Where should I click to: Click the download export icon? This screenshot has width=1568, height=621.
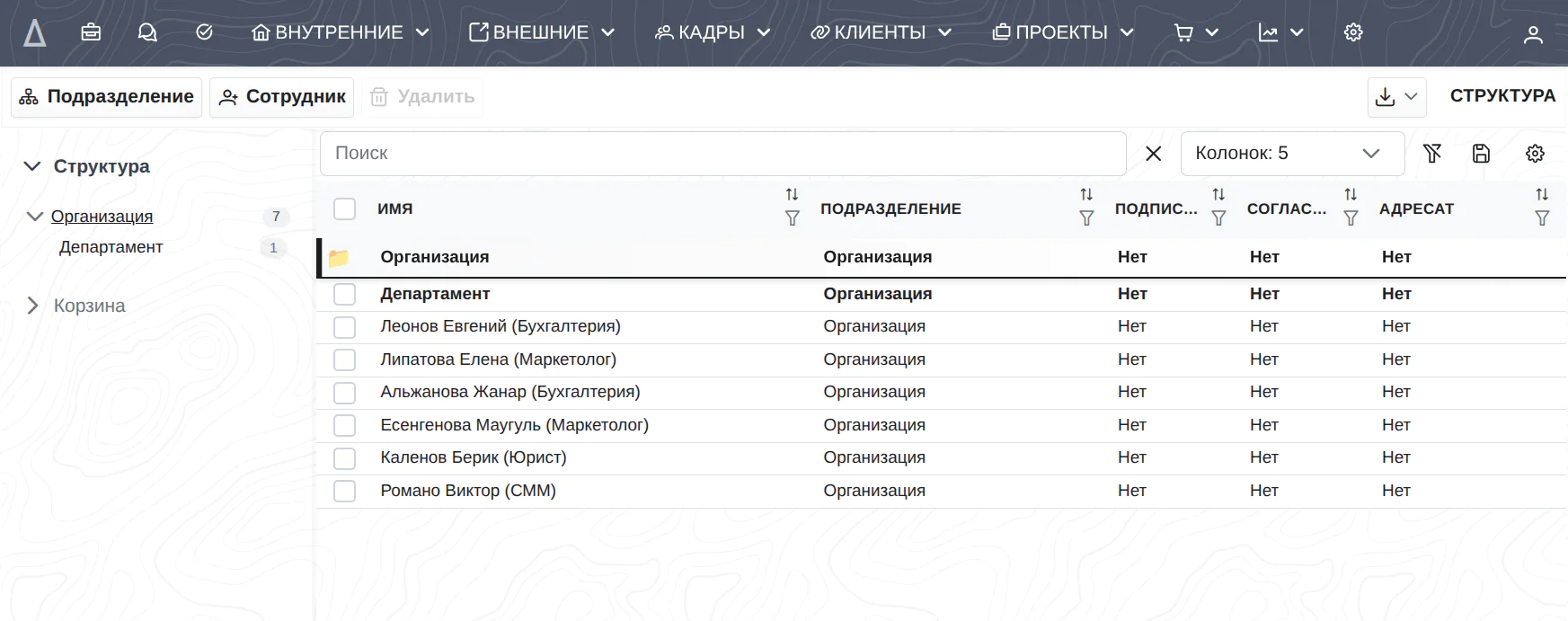[x=1385, y=97]
